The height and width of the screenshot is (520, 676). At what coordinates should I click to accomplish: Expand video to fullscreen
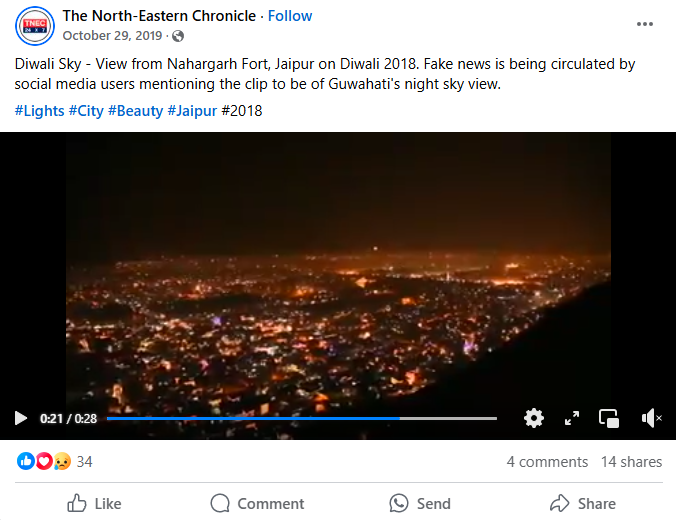[572, 418]
